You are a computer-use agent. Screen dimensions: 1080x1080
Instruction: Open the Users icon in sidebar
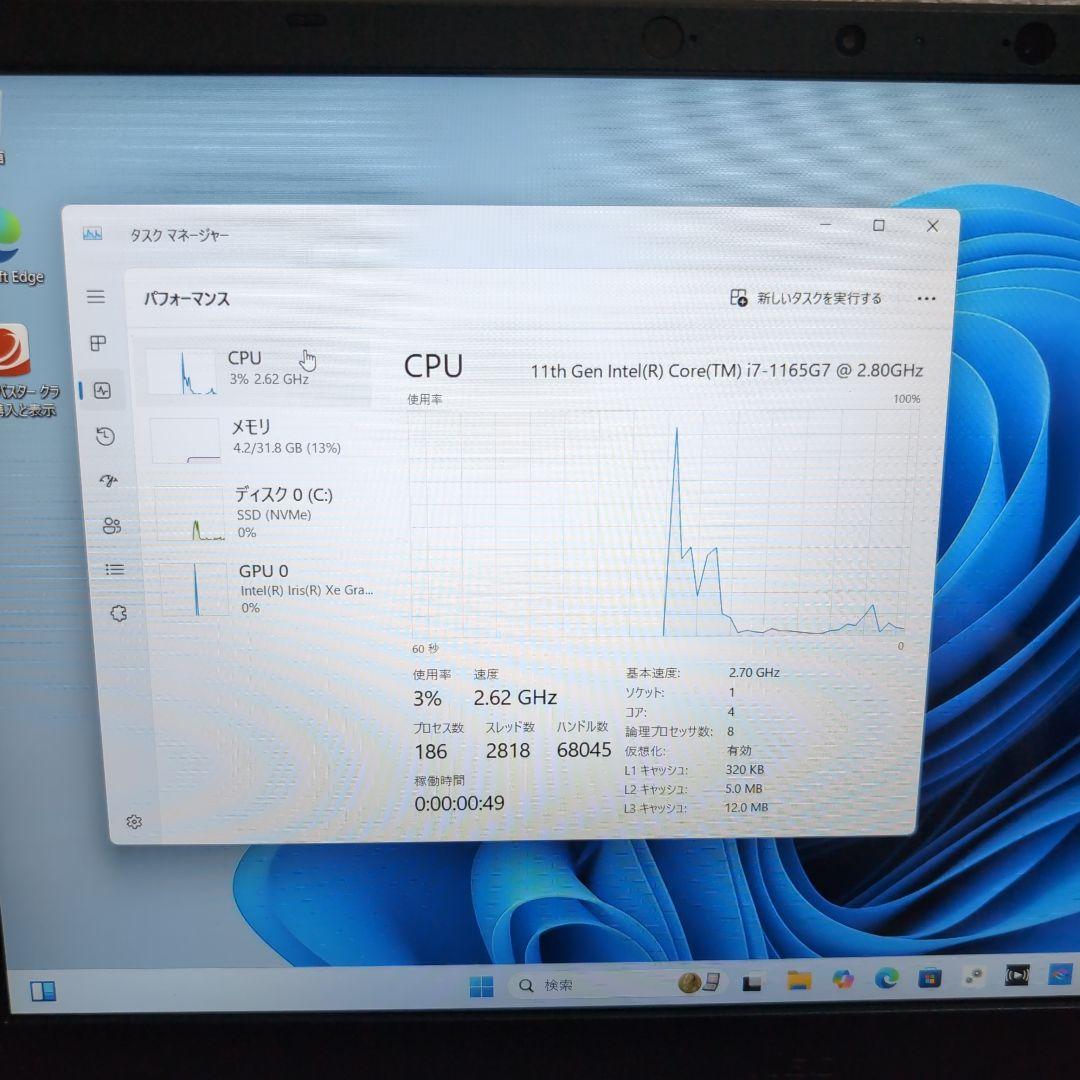[112, 526]
